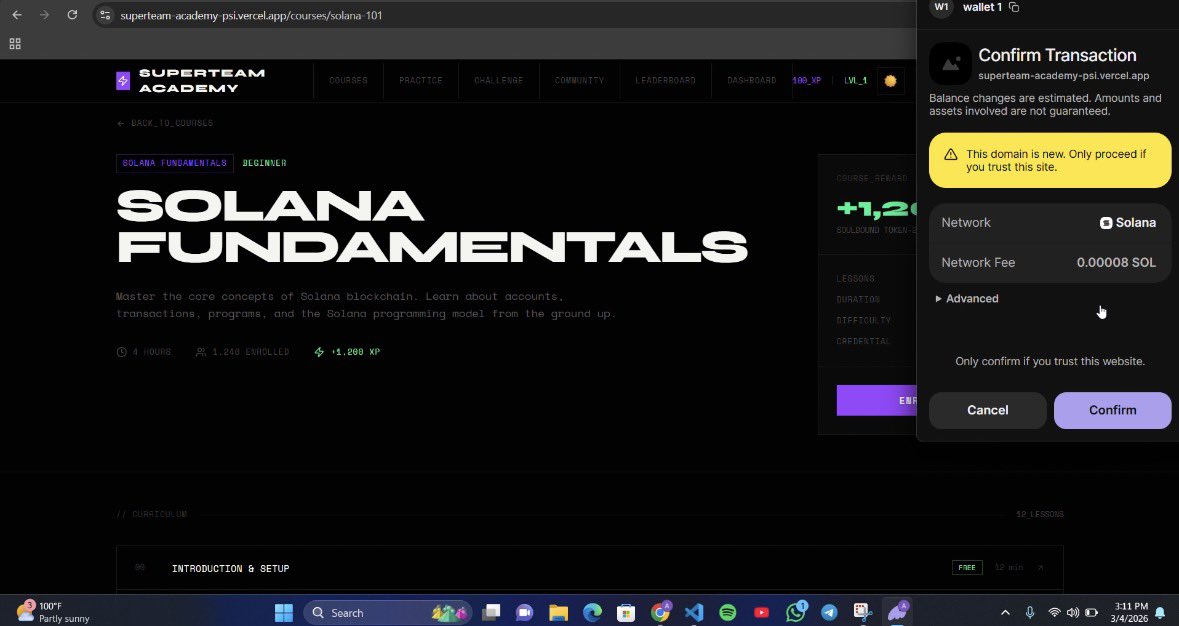The height and width of the screenshot is (626, 1179).
Task: Click the 100_XP indicator
Action: point(807,80)
